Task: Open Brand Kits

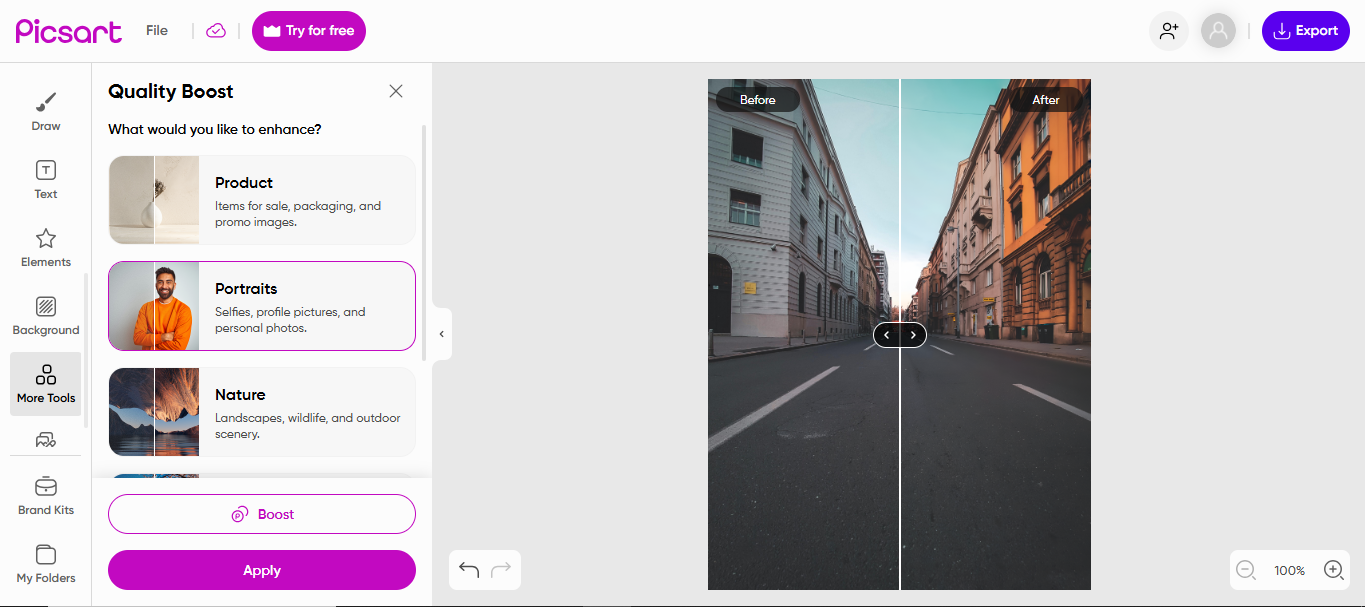Action: click(45, 494)
